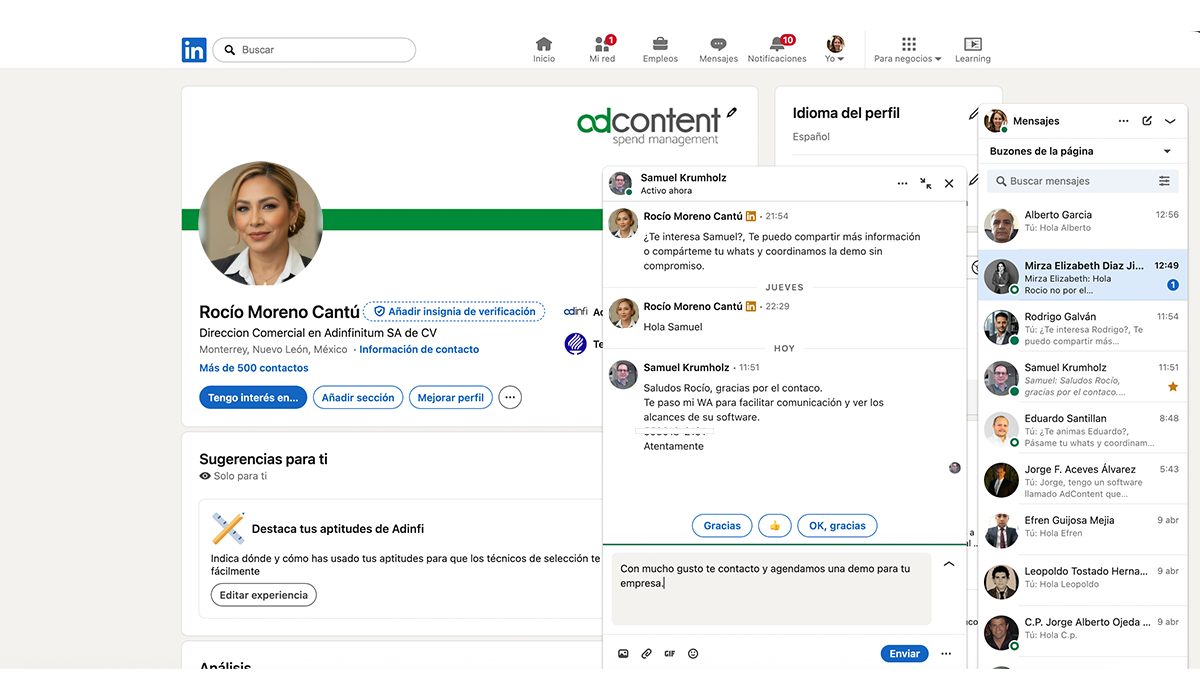Open Eduardo Santillan conversation

(x=1083, y=428)
